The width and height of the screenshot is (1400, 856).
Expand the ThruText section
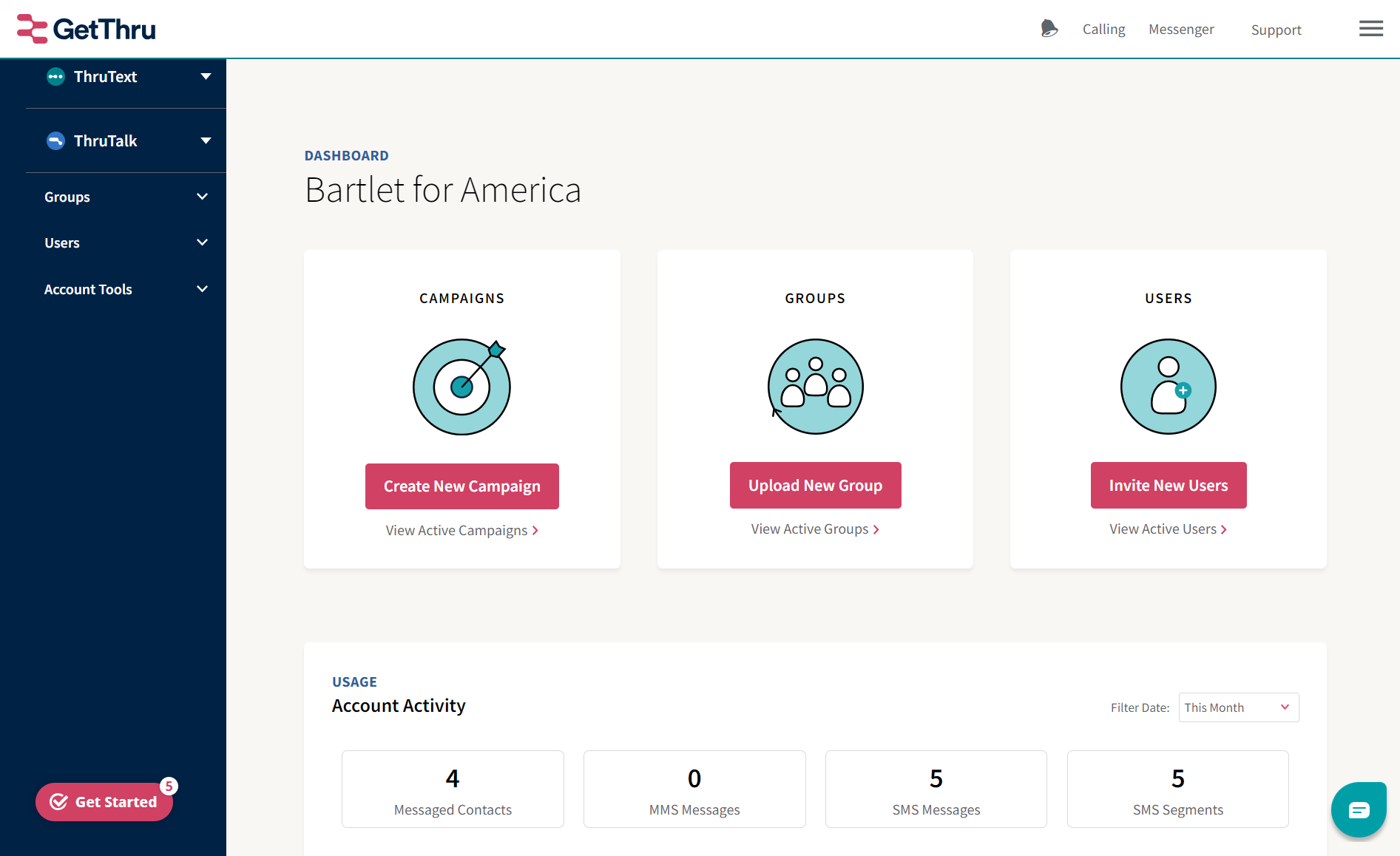tap(206, 75)
